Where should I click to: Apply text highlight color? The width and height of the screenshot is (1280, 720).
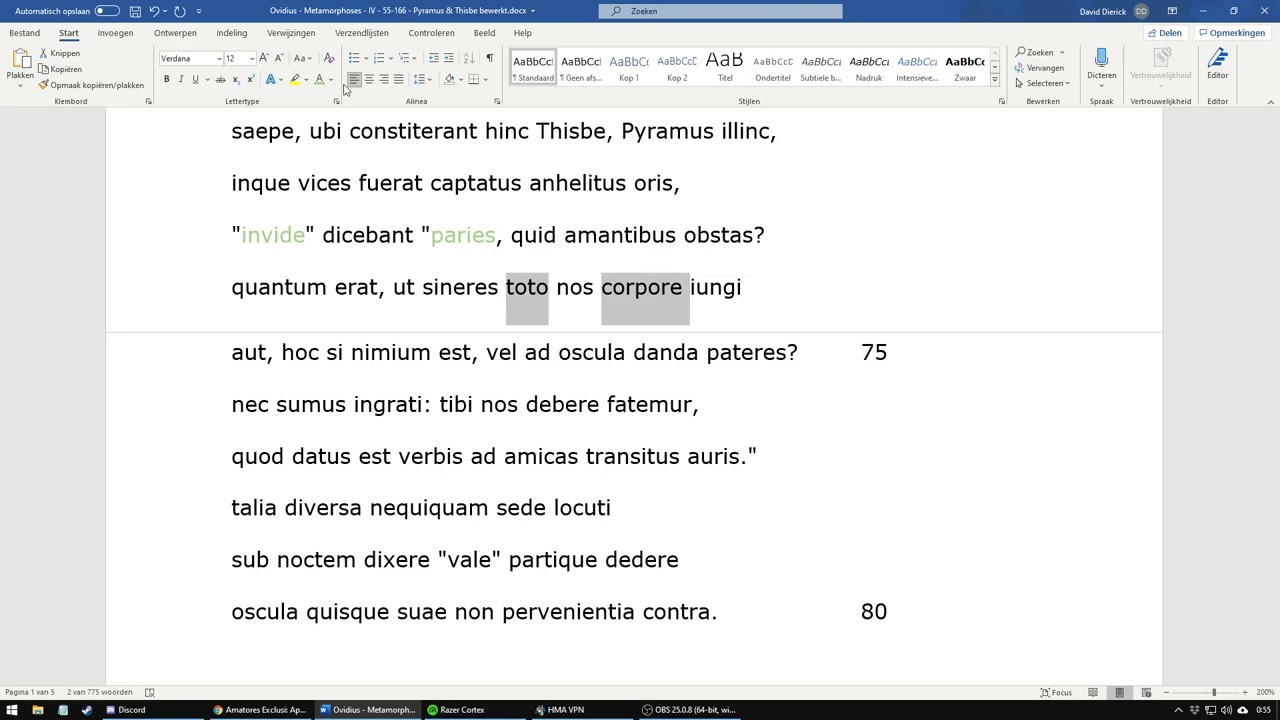(x=294, y=79)
